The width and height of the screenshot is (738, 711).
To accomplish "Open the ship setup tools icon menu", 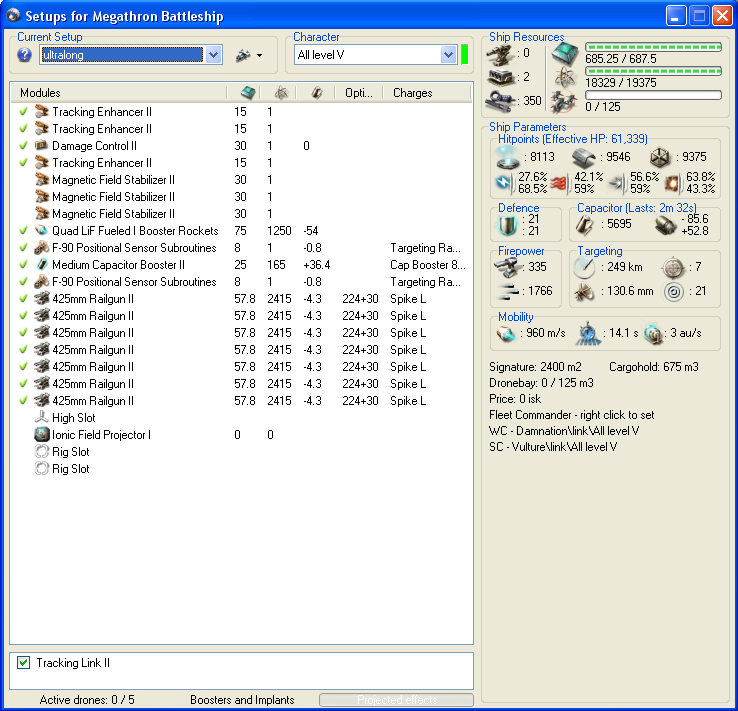I will click(249, 55).
